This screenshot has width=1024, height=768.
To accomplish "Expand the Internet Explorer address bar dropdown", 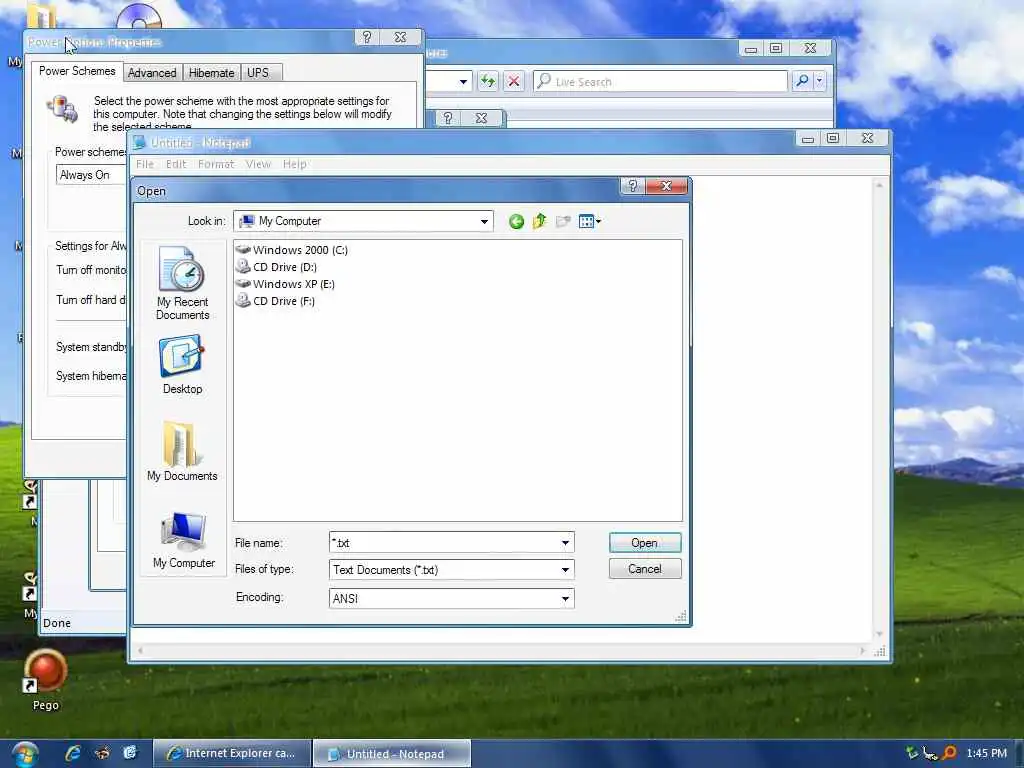I will (463, 82).
